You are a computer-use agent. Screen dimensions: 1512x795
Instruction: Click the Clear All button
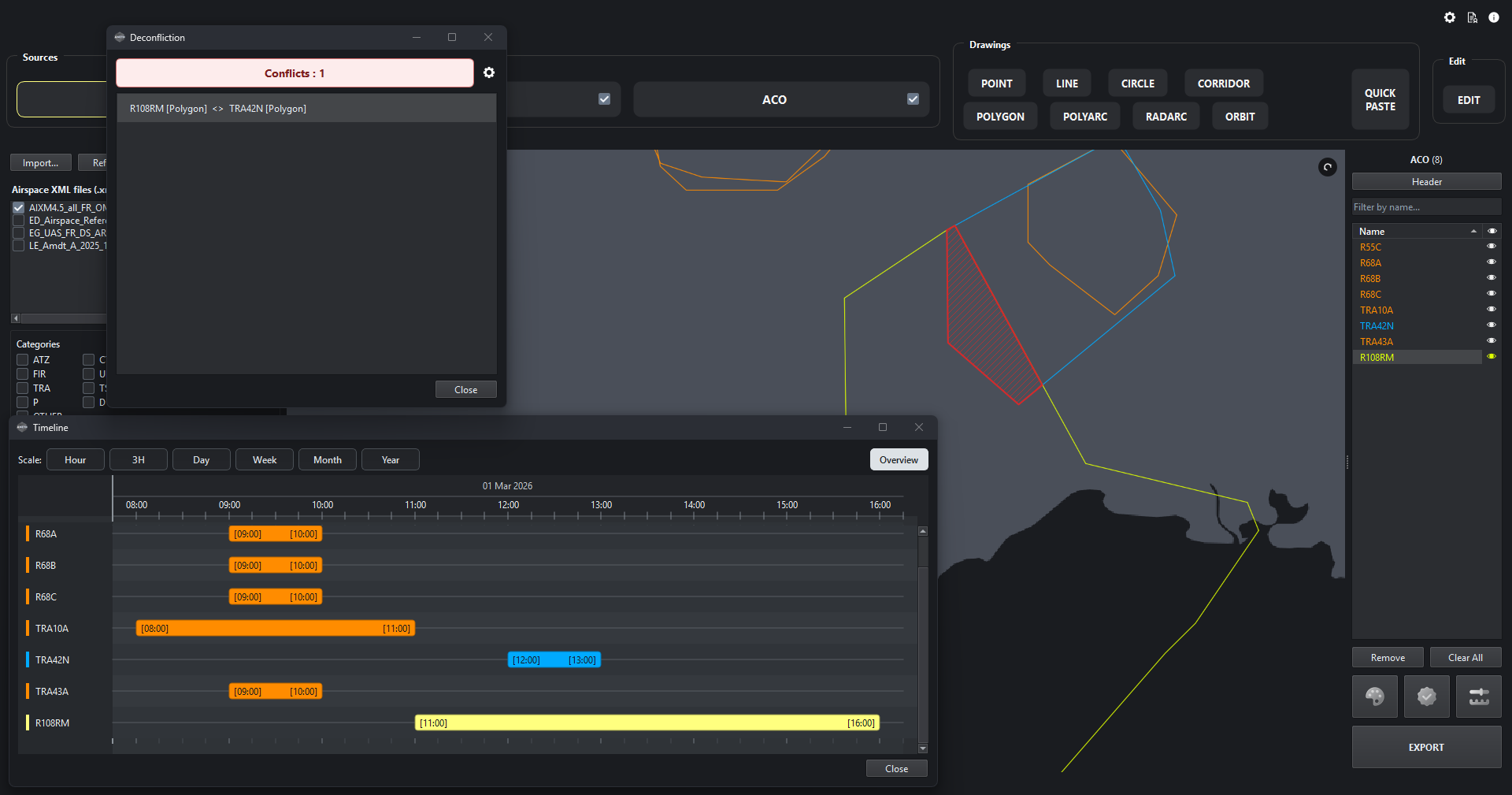[x=1466, y=658]
